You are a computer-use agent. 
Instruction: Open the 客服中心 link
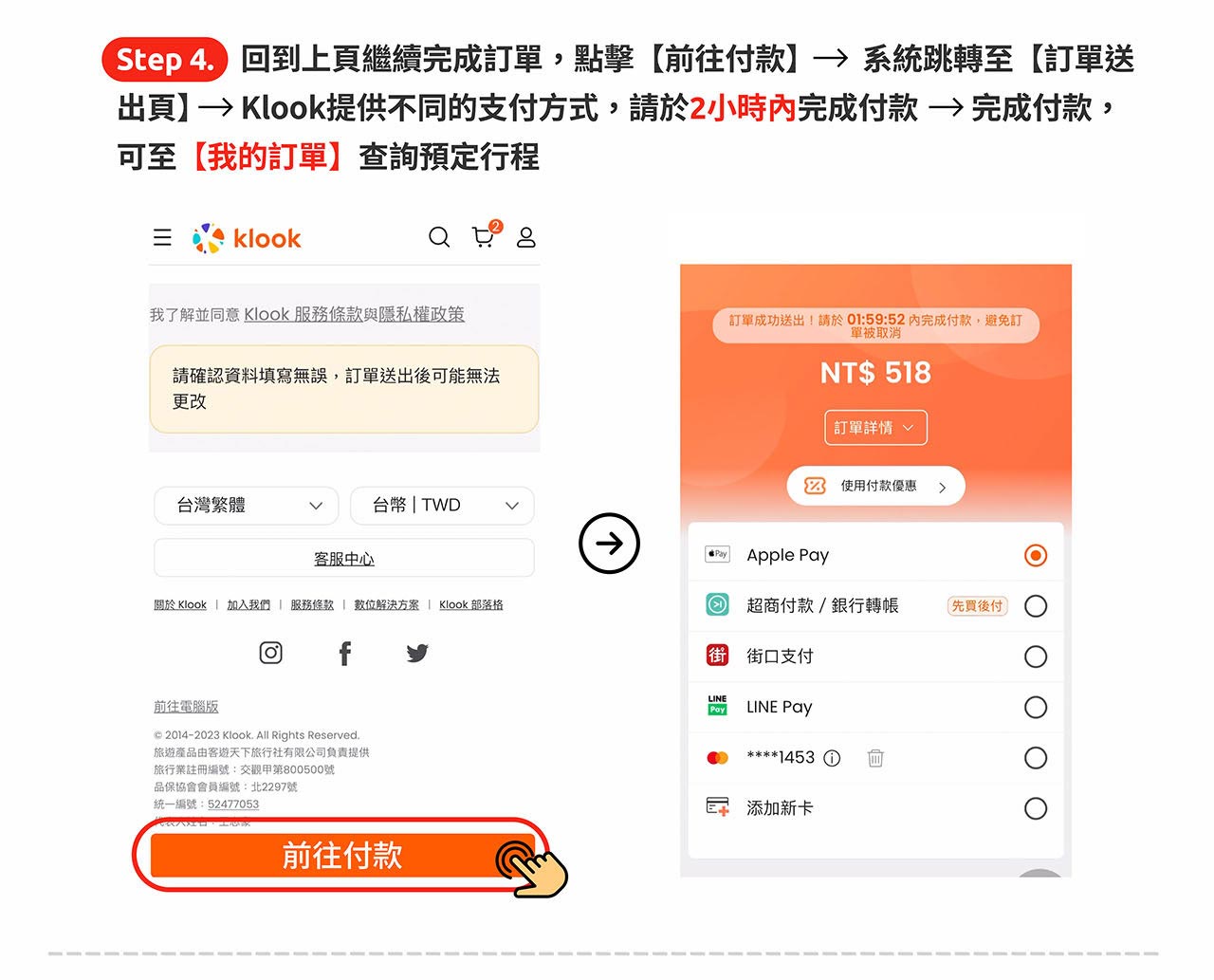tap(344, 559)
